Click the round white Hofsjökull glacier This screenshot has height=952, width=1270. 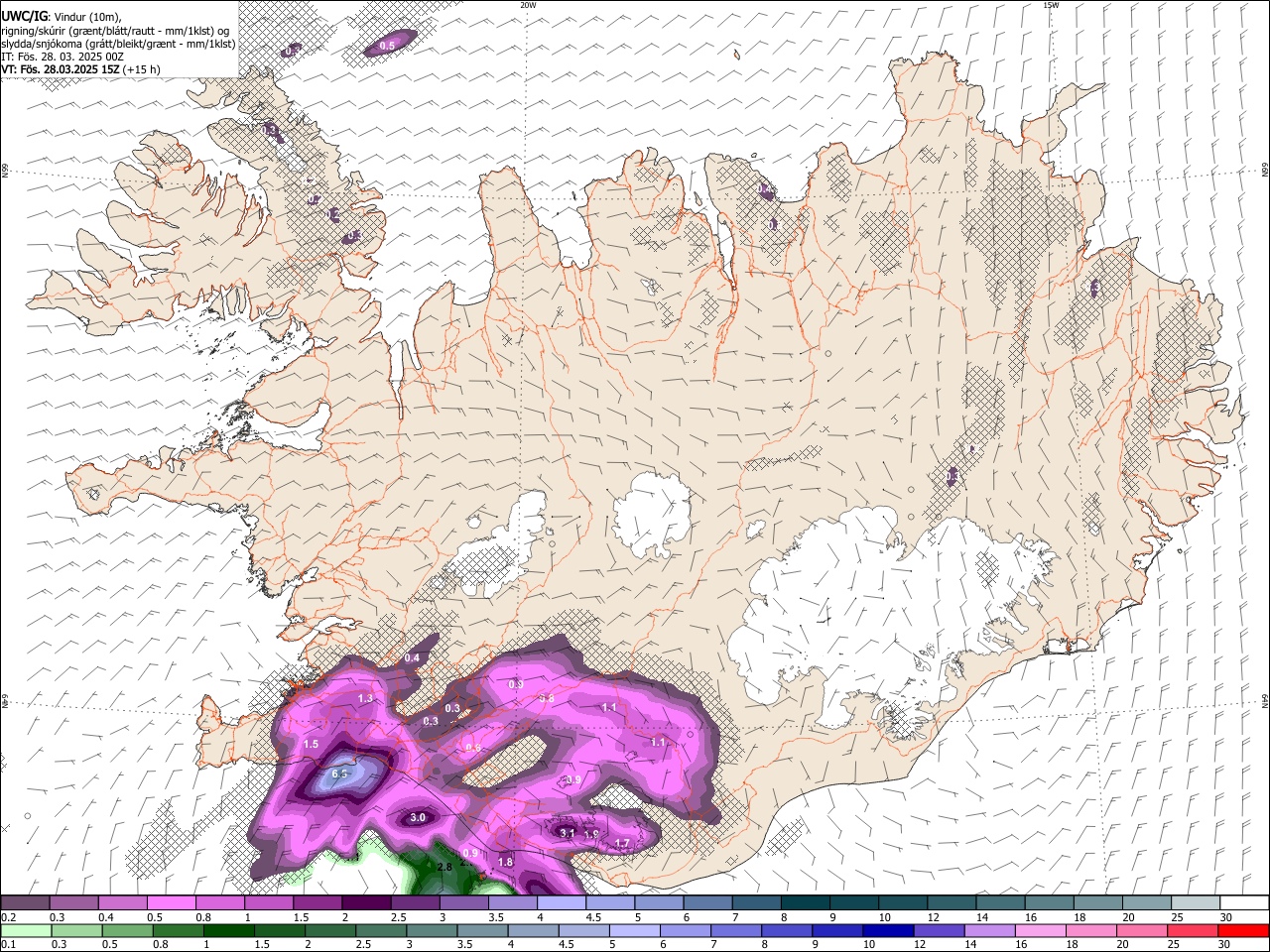pyautogui.click(x=652, y=514)
